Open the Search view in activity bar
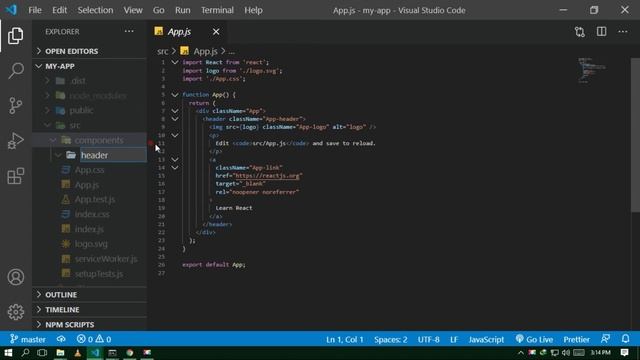The image size is (640, 360). click(16, 71)
